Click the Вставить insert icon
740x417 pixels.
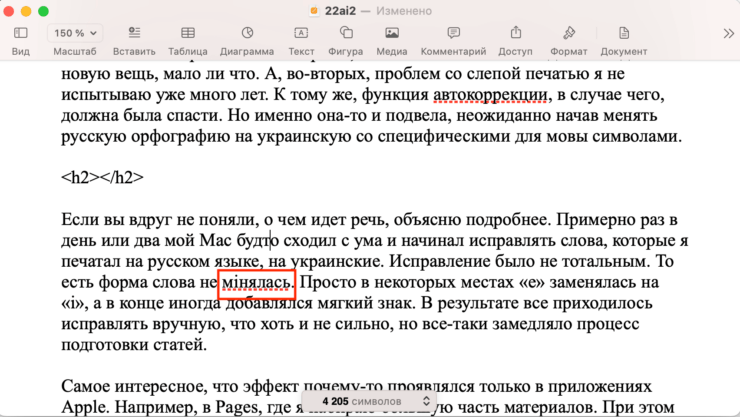point(133,33)
